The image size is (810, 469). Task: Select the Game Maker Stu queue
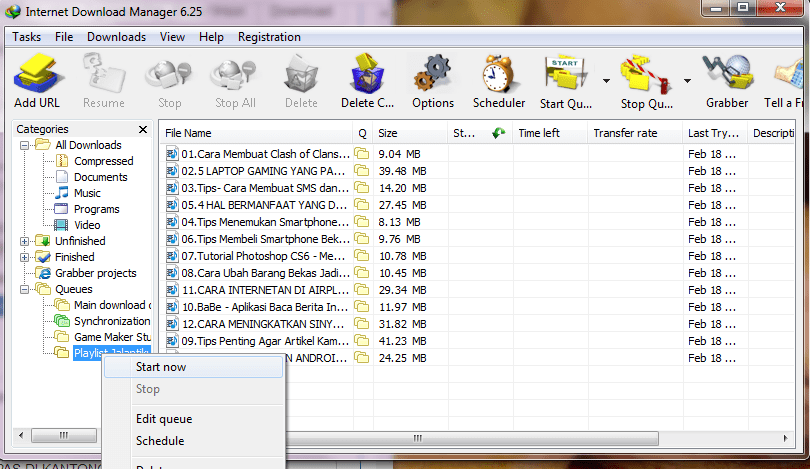point(112,337)
